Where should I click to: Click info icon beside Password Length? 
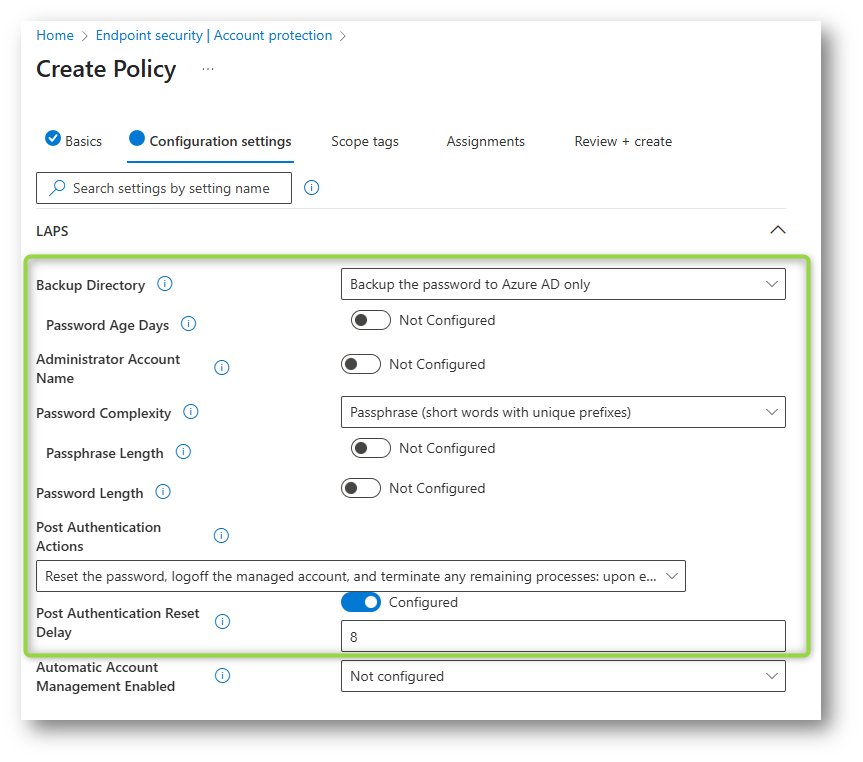[x=163, y=492]
